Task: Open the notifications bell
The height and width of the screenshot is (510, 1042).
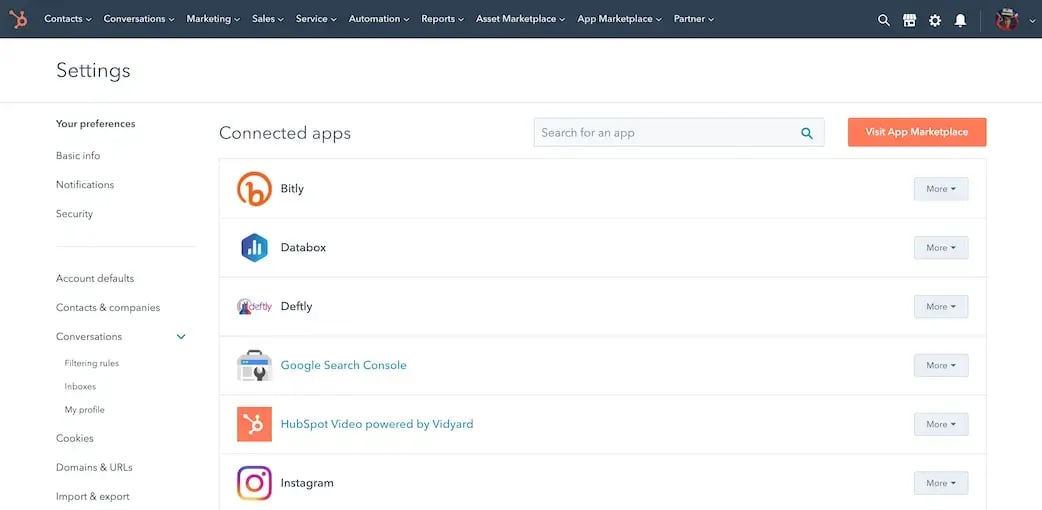Action: pos(960,20)
